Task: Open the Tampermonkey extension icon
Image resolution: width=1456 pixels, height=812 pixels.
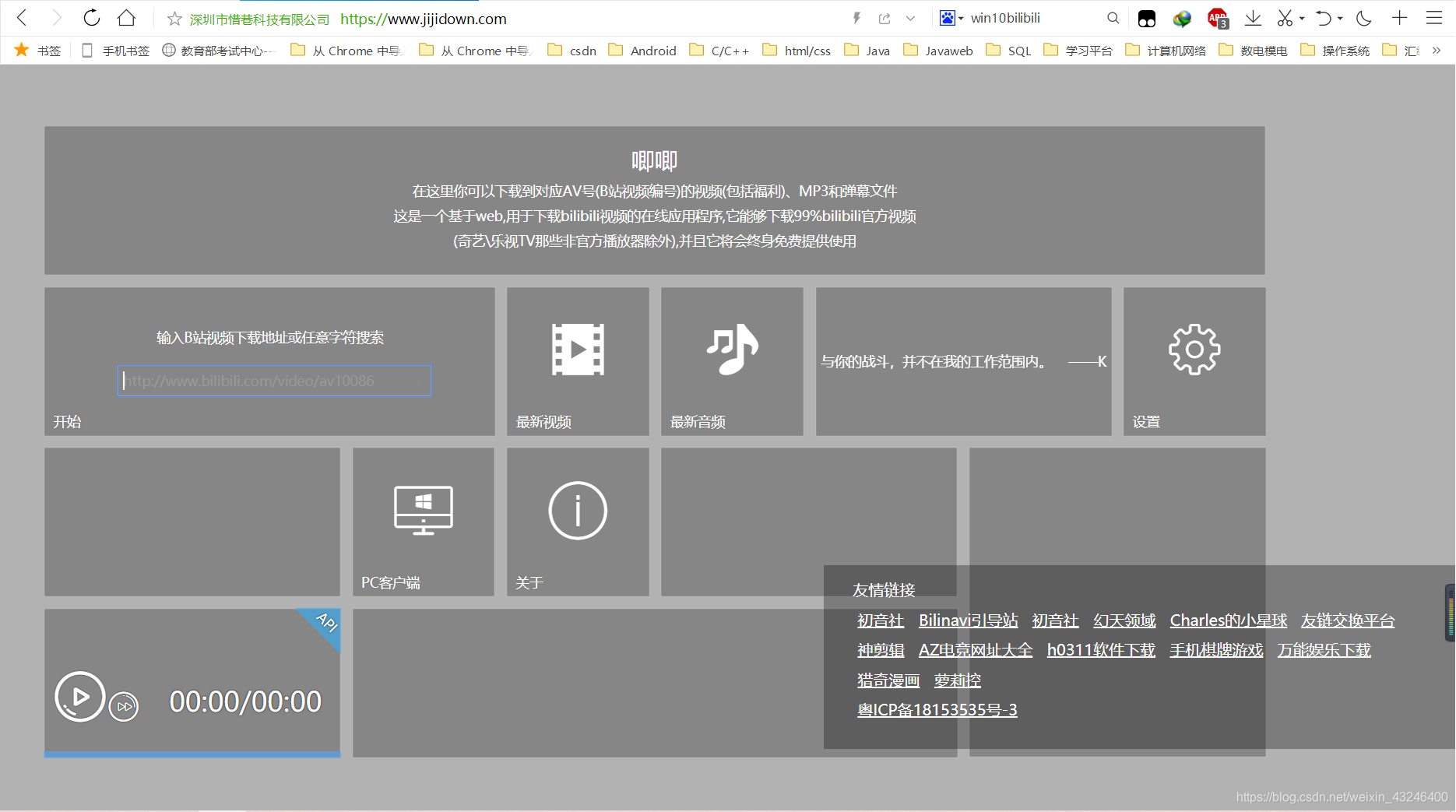Action: pyautogui.click(x=1146, y=19)
